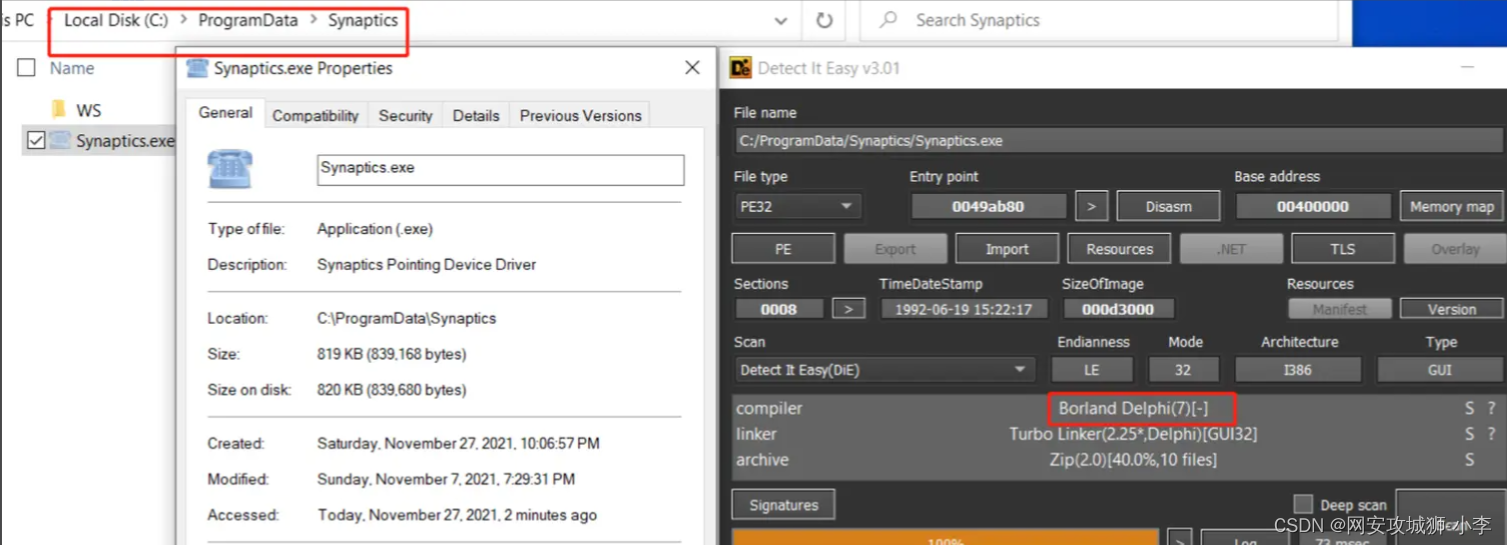This screenshot has width=1507, height=545.
Task: Enable the Deep scan checkbox
Action: click(1303, 504)
